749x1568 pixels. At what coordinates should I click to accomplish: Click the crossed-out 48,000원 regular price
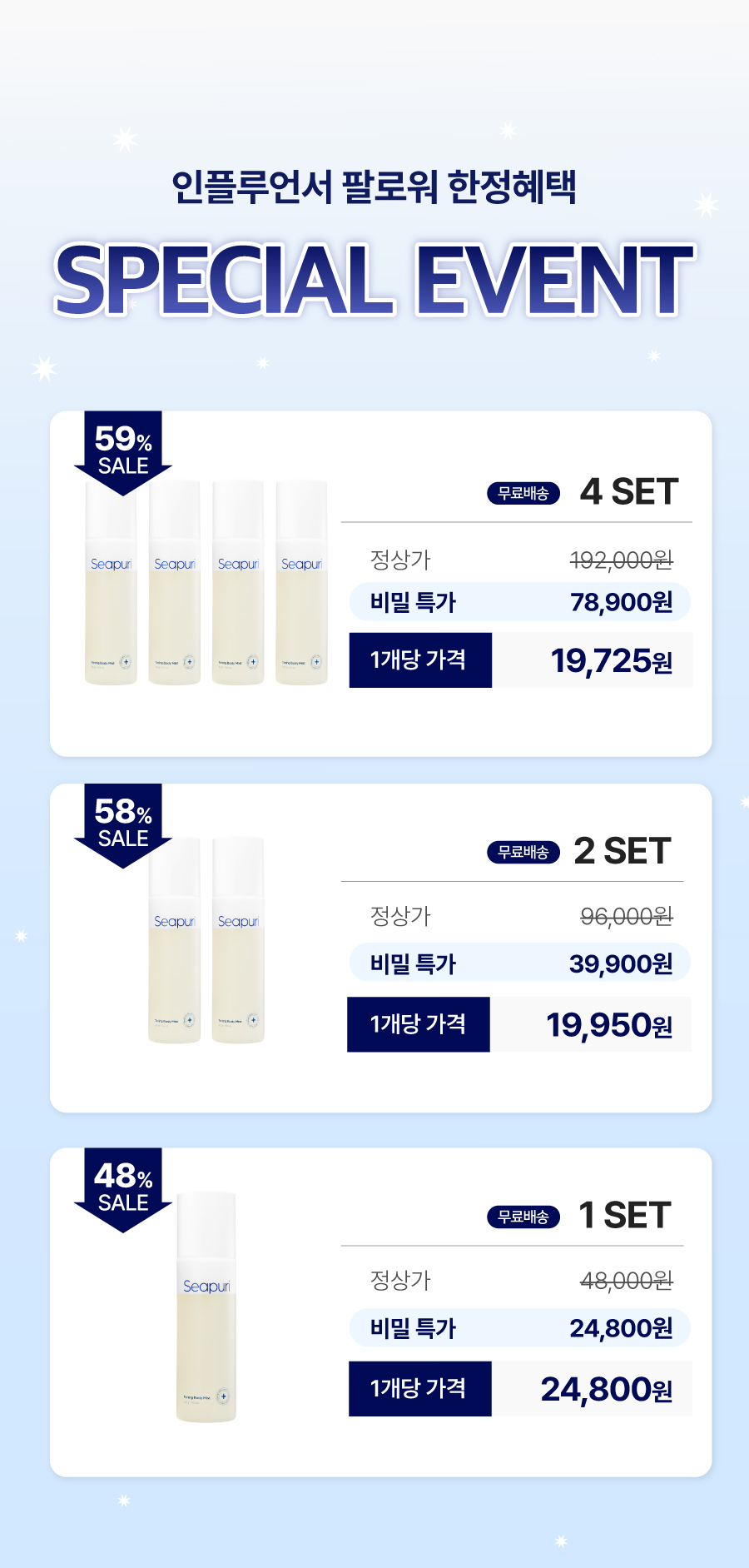pyautogui.click(x=627, y=1280)
